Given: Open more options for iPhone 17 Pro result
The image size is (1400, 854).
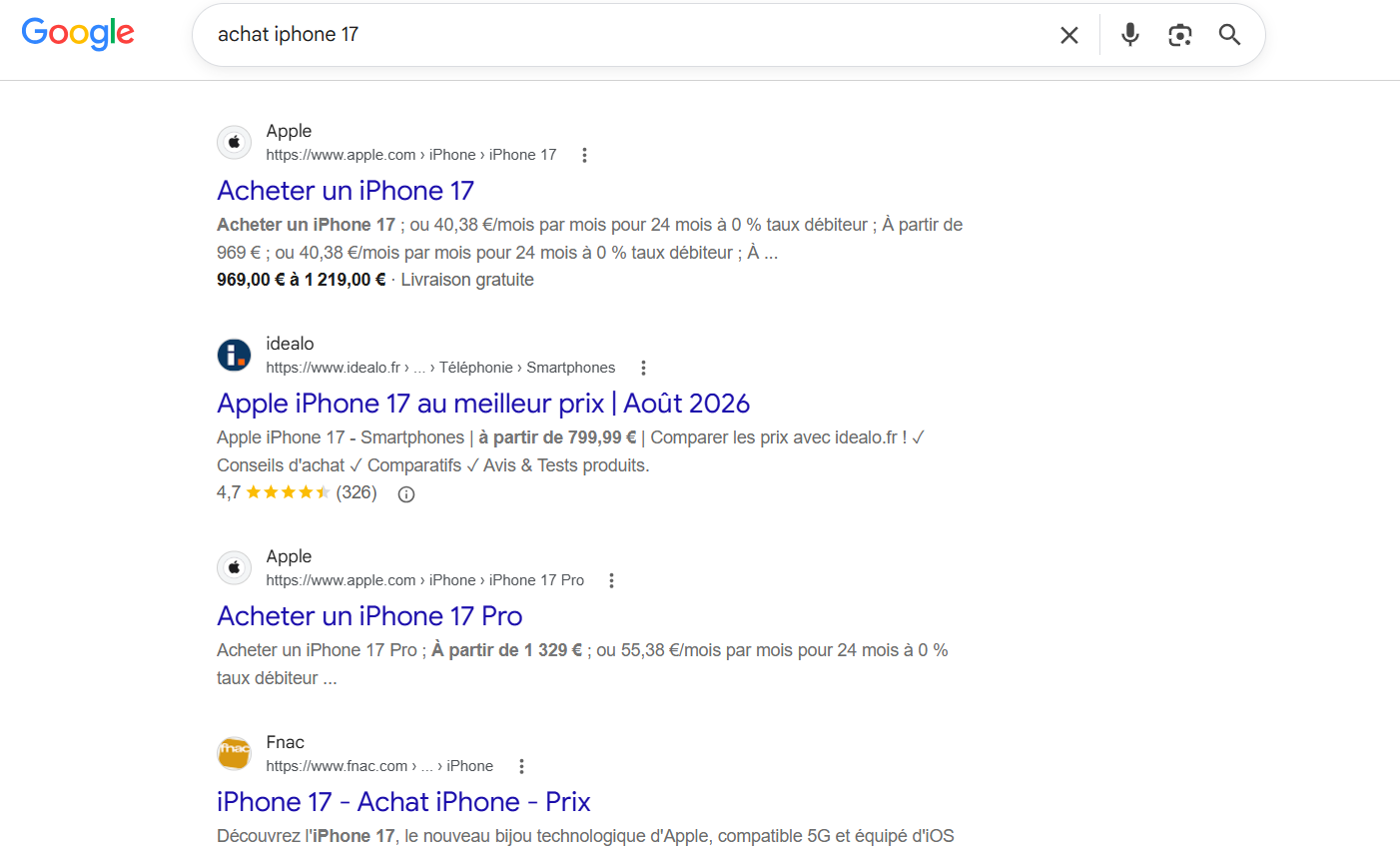Looking at the screenshot, I should tap(611, 580).
